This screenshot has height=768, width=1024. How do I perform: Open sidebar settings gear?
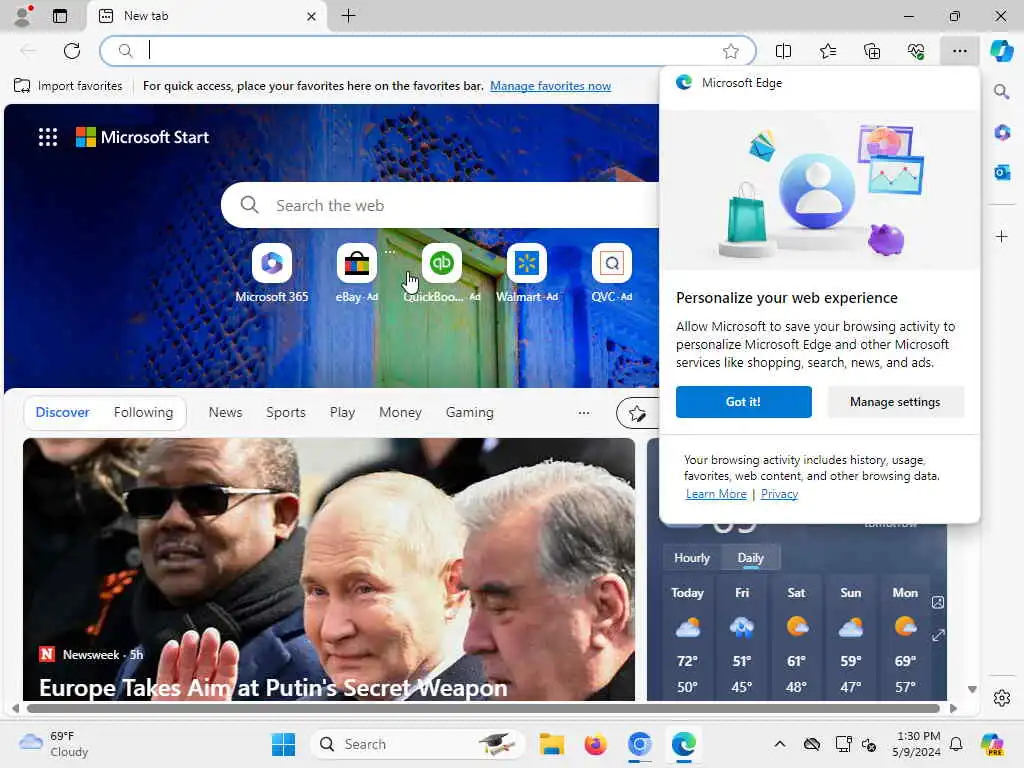point(1002,698)
